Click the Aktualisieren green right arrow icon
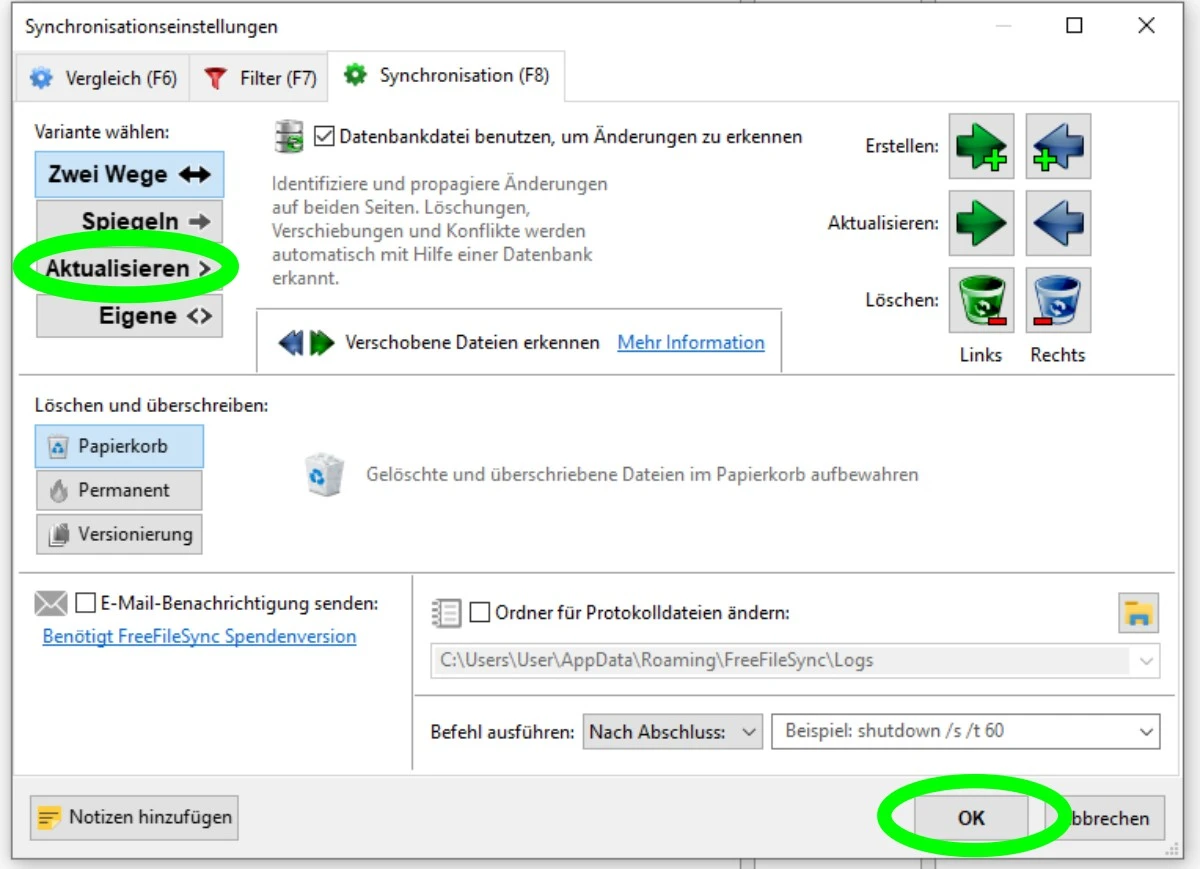 tap(981, 223)
